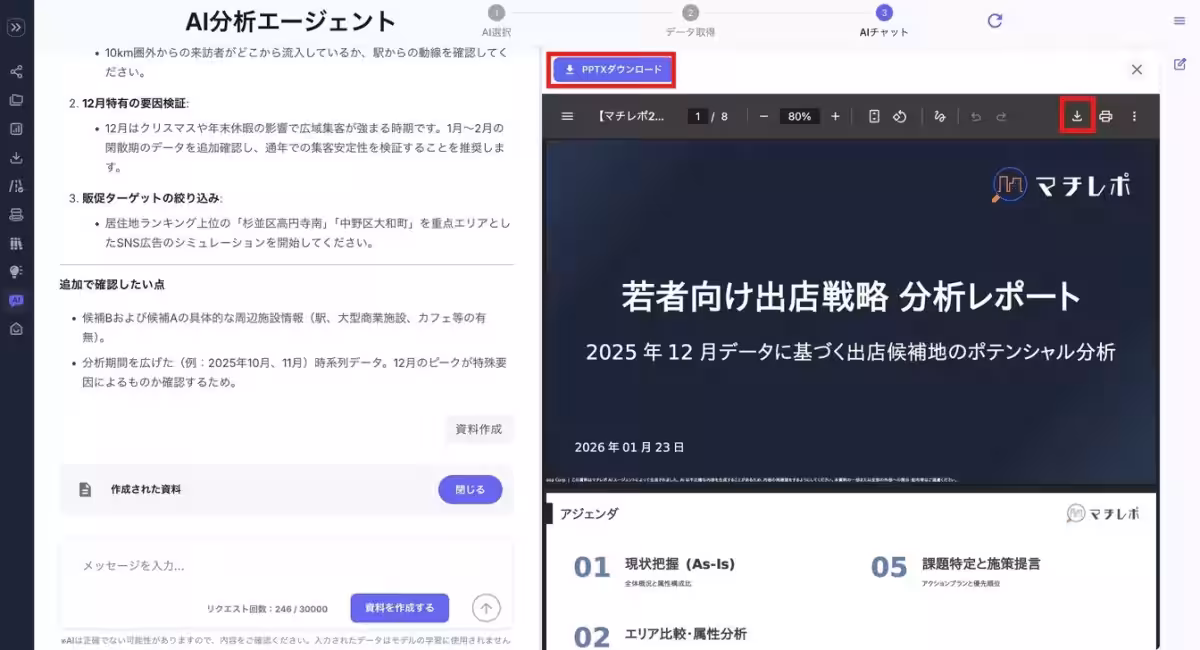Click the print icon in the PDF toolbar
Screen dimensions: 1200x650
tap(1106, 116)
